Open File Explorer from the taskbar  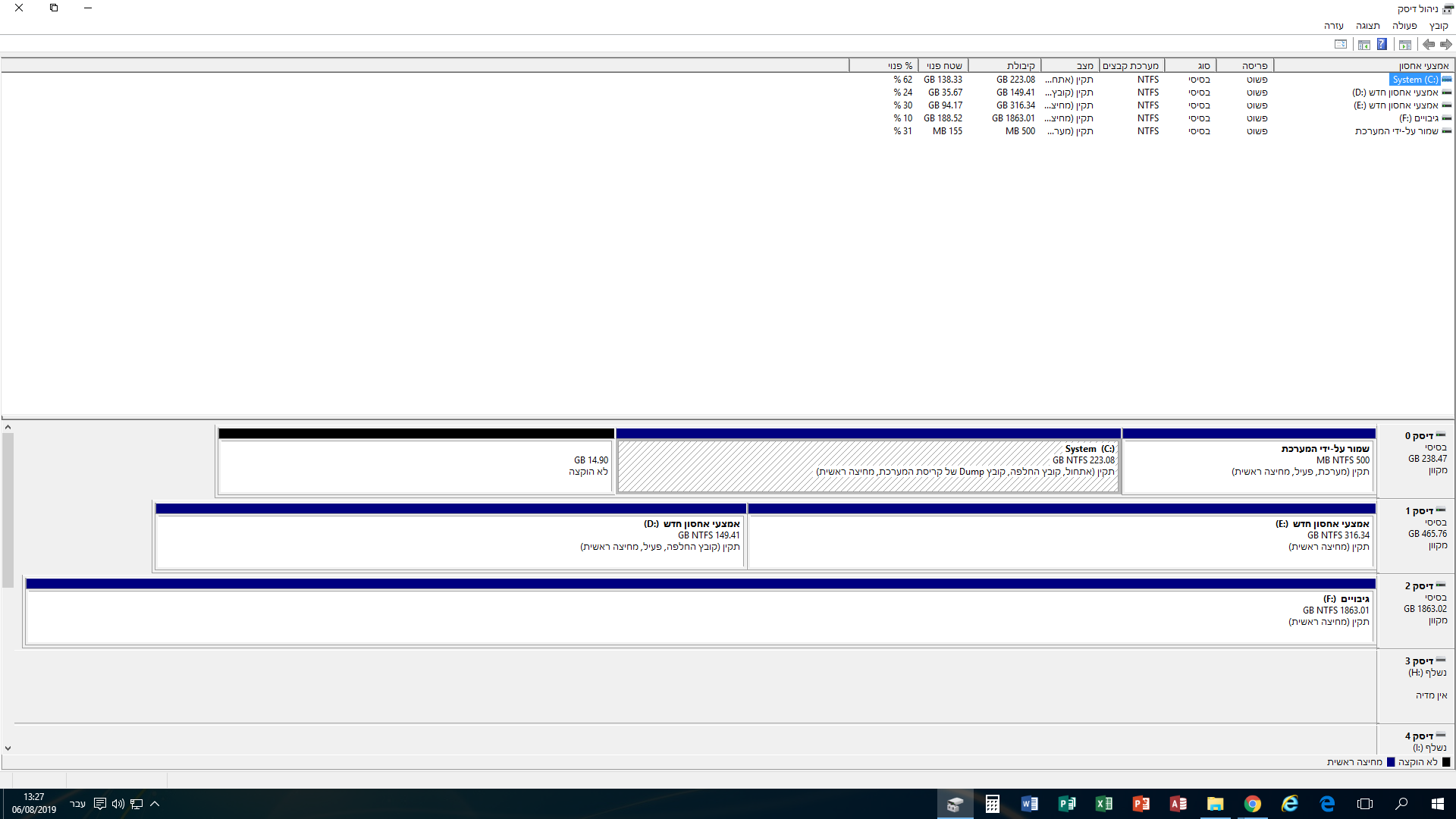(x=1215, y=804)
